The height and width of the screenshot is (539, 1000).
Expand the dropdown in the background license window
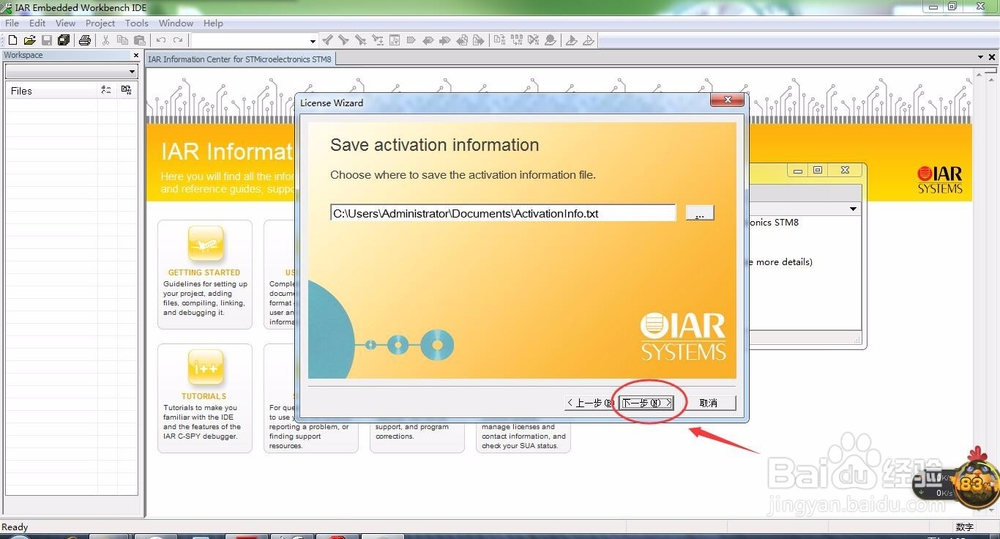853,209
